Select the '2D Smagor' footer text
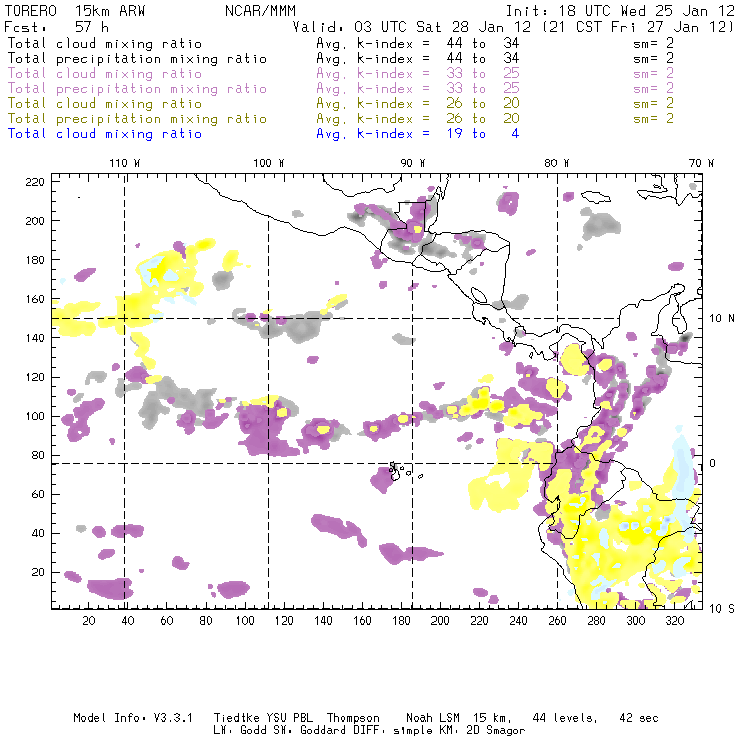 (x=496, y=731)
